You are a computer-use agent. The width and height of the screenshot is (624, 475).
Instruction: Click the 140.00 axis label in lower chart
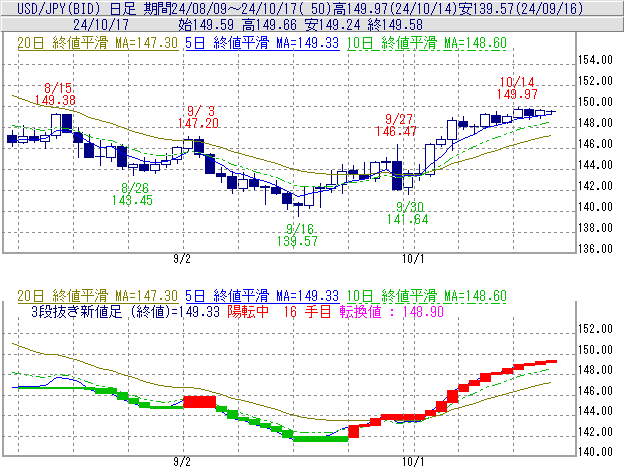[595, 452]
